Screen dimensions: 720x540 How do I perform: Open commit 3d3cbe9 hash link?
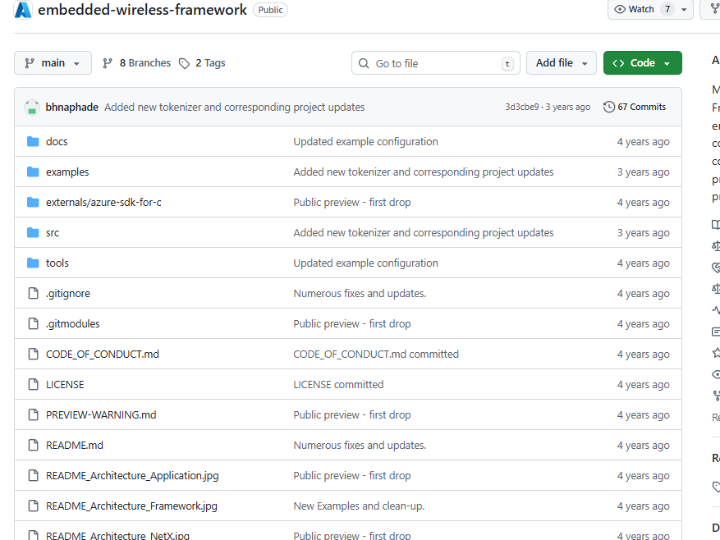pyautogui.click(x=521, y=107)
